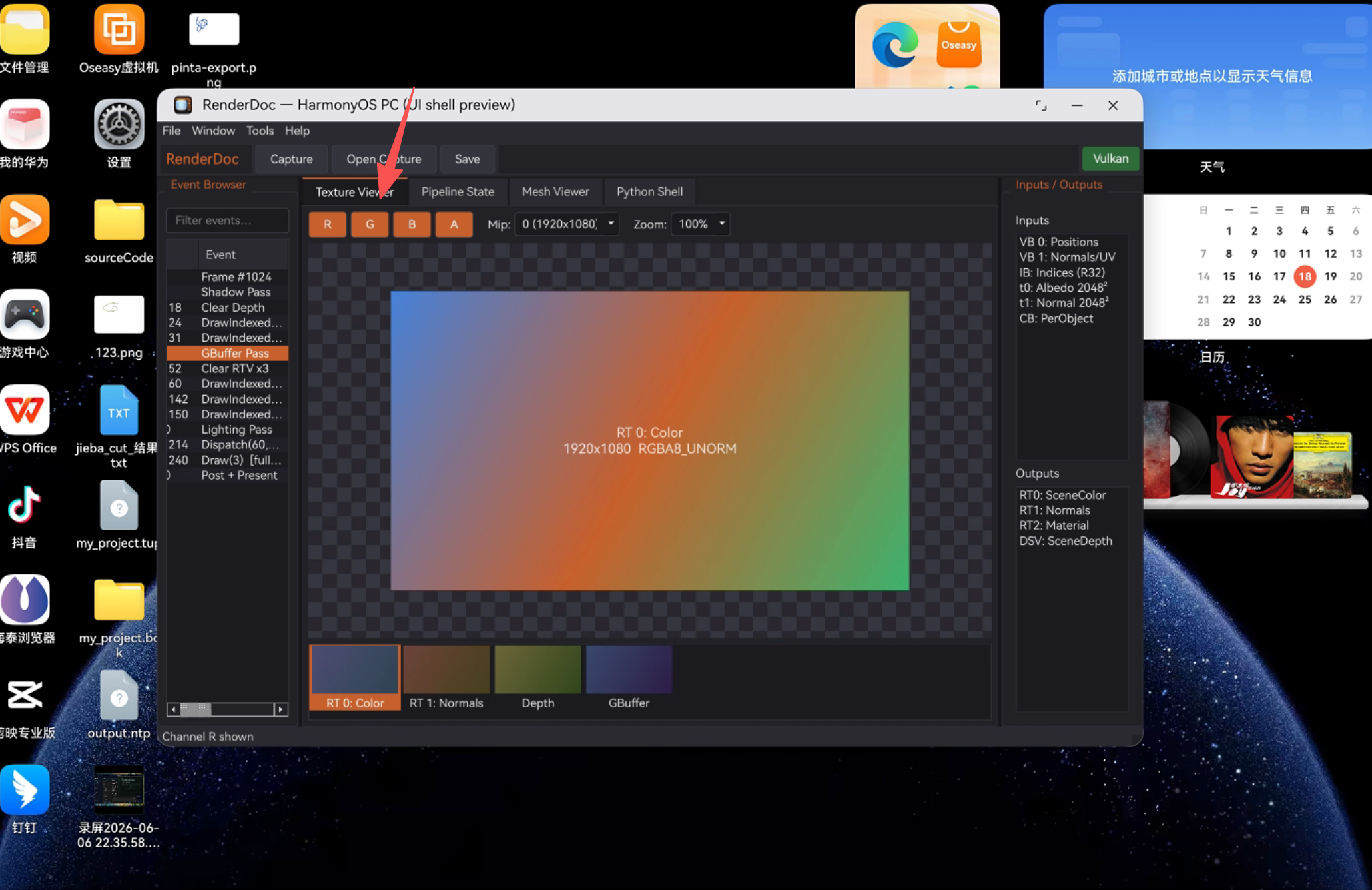1372x890 pixels.
Task: Toggle the B channel button
Action: (412, 224)
